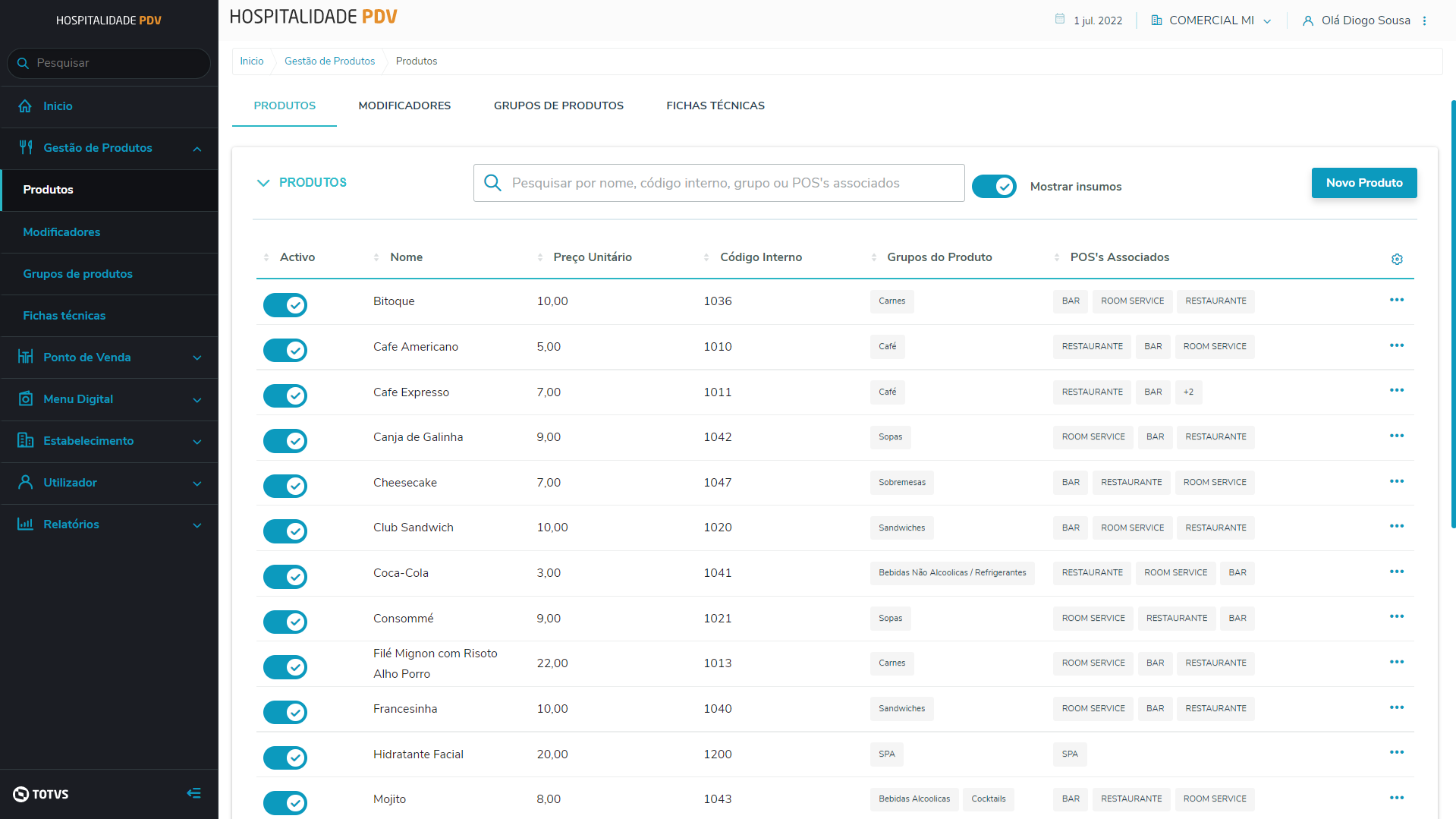
Task: Open the COMERCIAL MI establishment dropdown
Action: pyautogui.click(x=1211, y=20)
